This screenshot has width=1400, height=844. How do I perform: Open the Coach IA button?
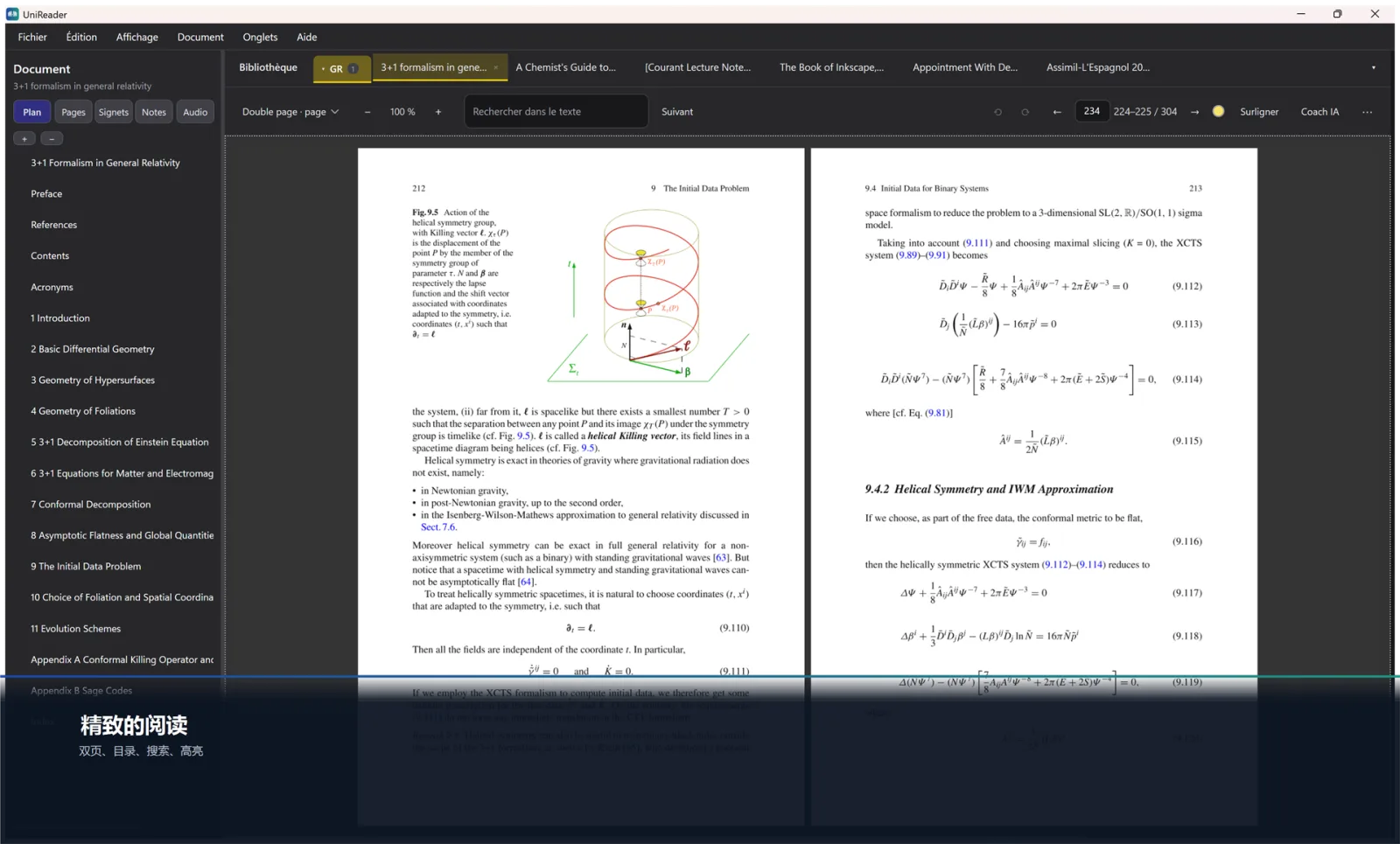pos(1319,112)
